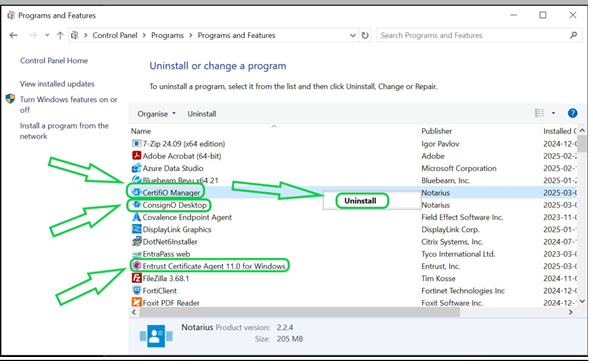Click the Foxit PDF Reader icon
The height and width of the screenshot is (364, 593).
136,303
